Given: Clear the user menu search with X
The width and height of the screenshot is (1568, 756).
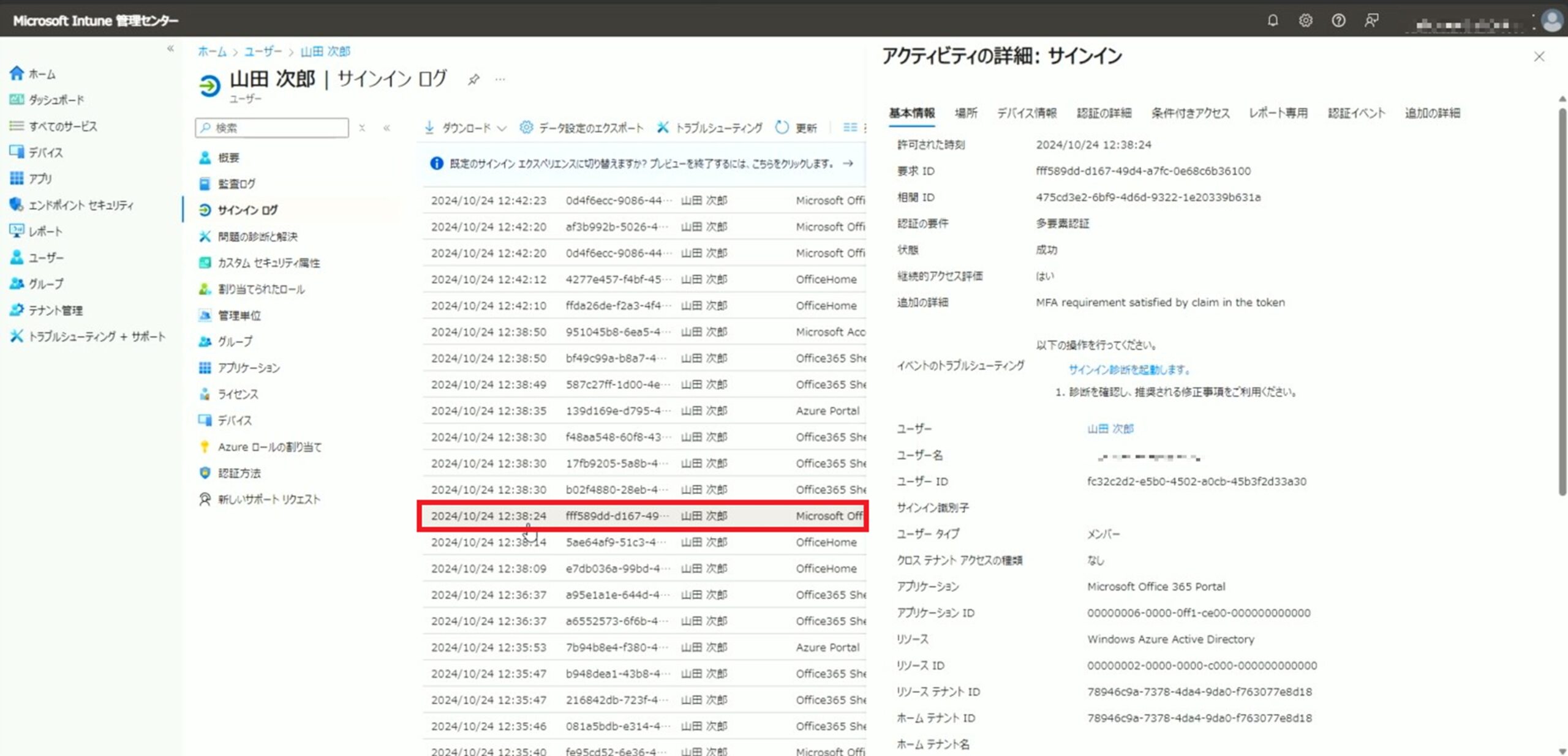Looking at the screenshot, I should click(362, 128).
